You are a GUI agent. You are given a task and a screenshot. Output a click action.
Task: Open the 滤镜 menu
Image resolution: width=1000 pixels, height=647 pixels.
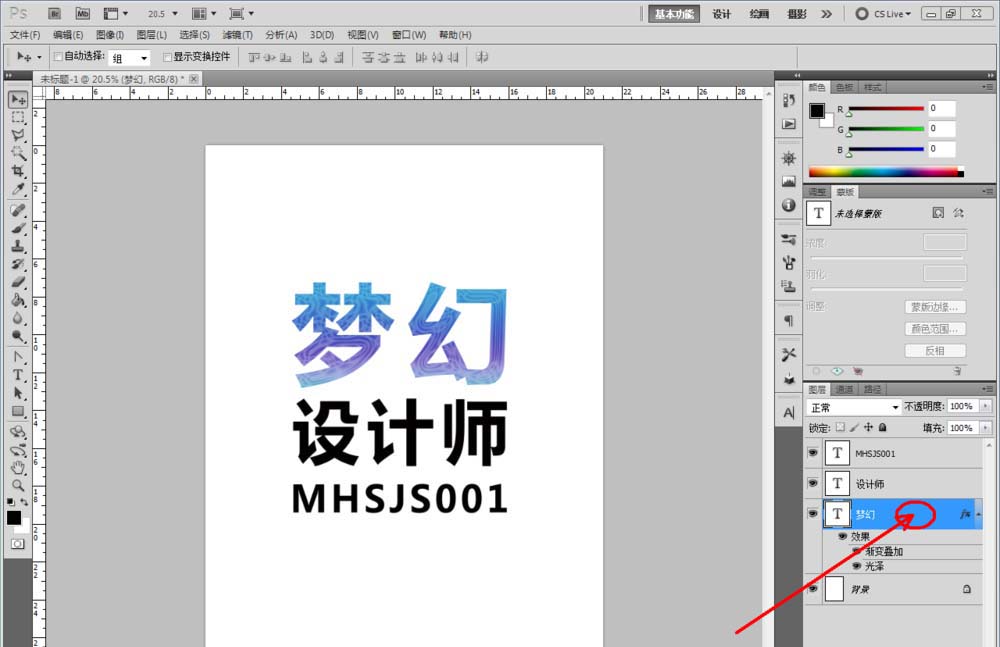(x=237, y=34)
